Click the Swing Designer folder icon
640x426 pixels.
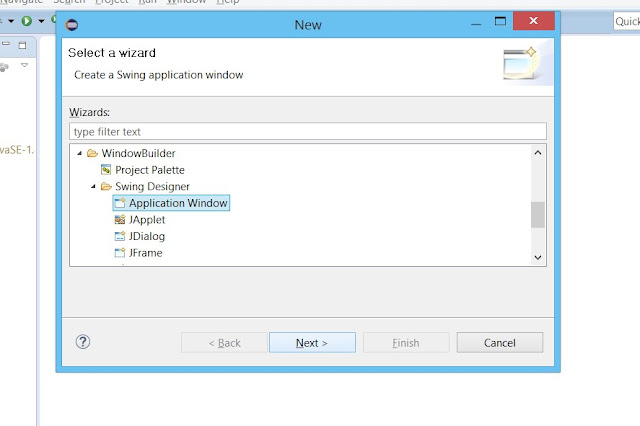point(106,186)
